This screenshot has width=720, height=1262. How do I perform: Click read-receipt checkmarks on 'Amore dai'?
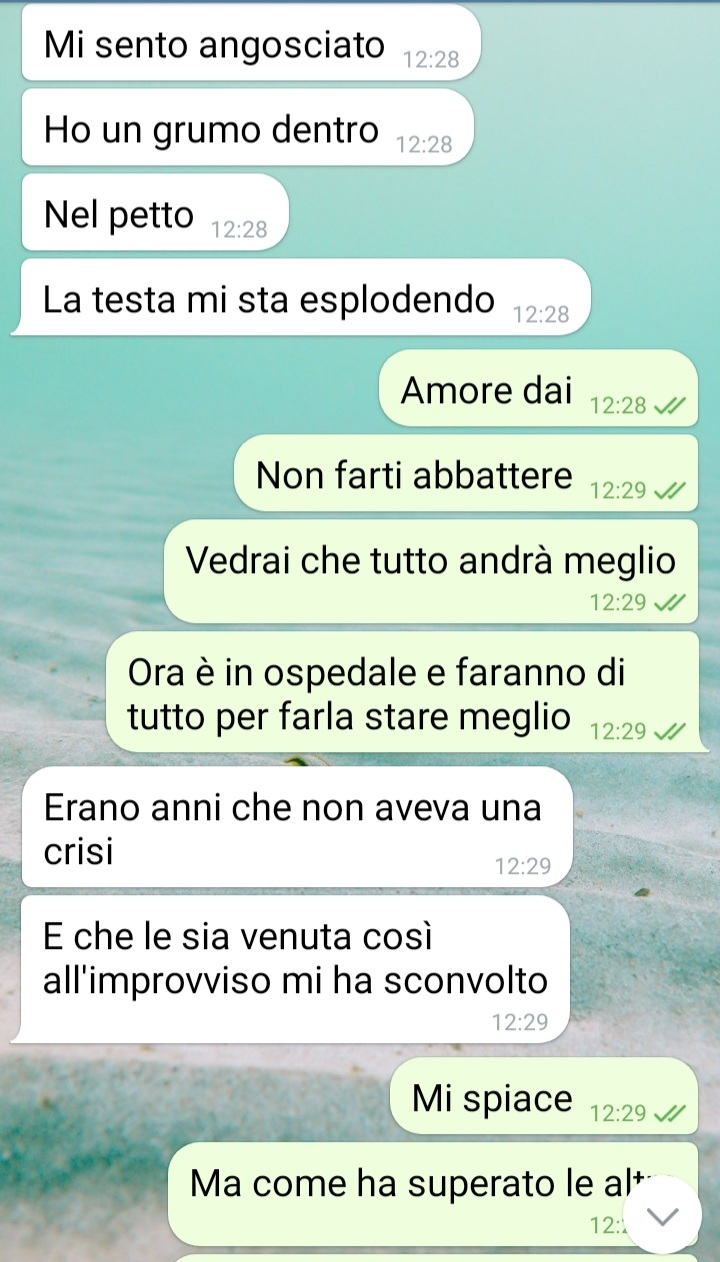click(669, 406)
